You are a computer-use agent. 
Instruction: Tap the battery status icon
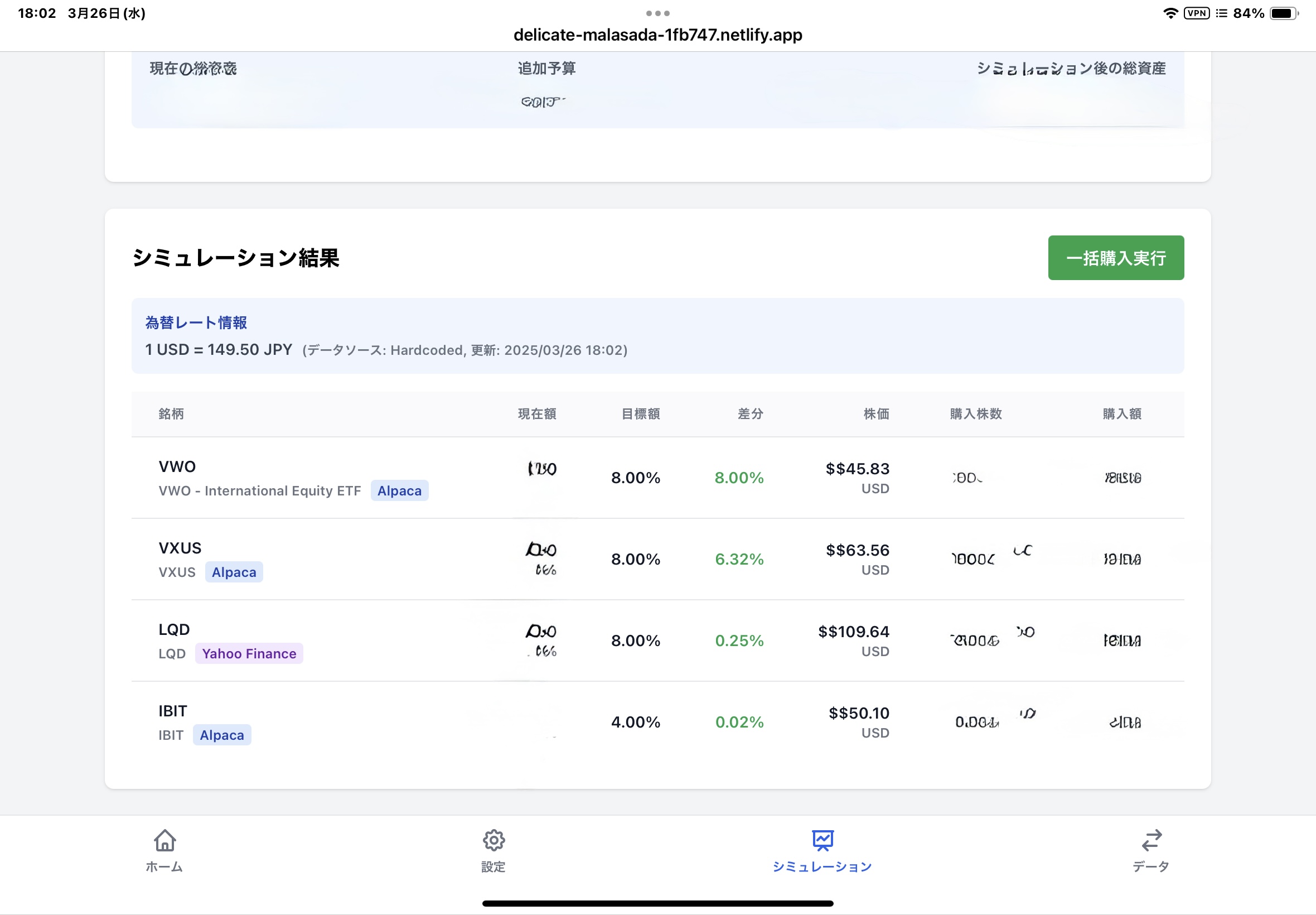click(1284, 13)
